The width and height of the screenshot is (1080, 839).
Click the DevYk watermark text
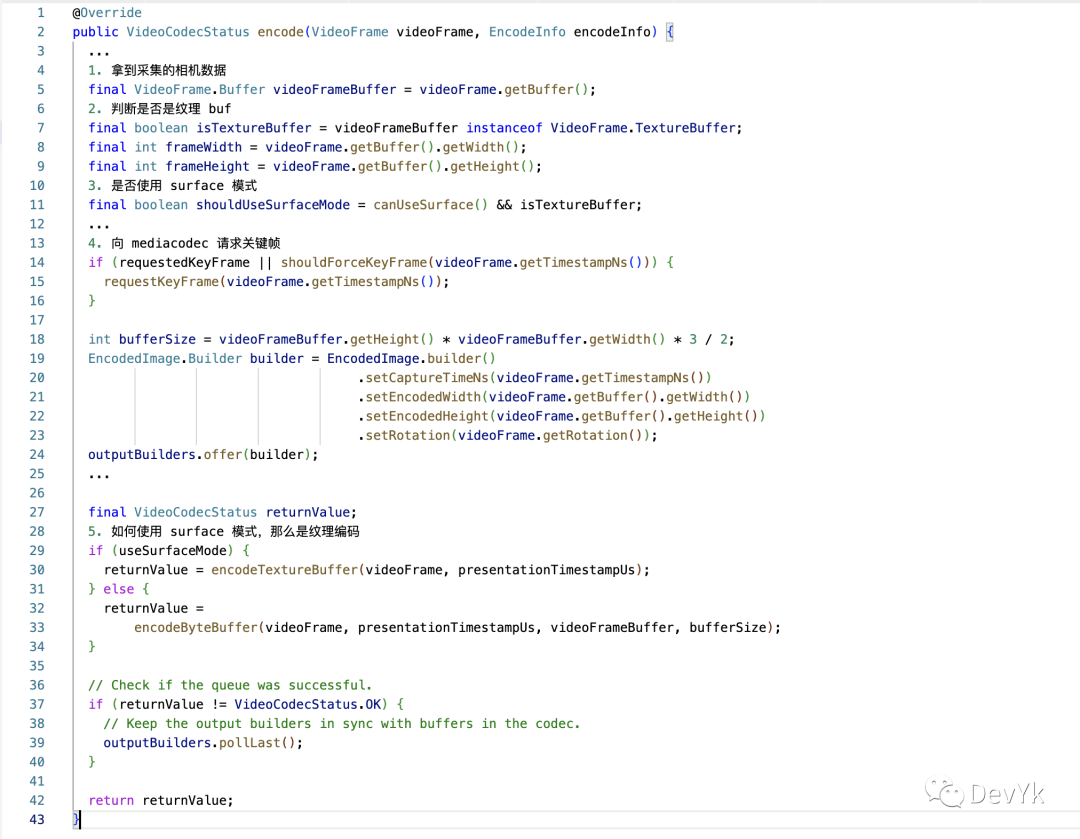(1007, 794)
